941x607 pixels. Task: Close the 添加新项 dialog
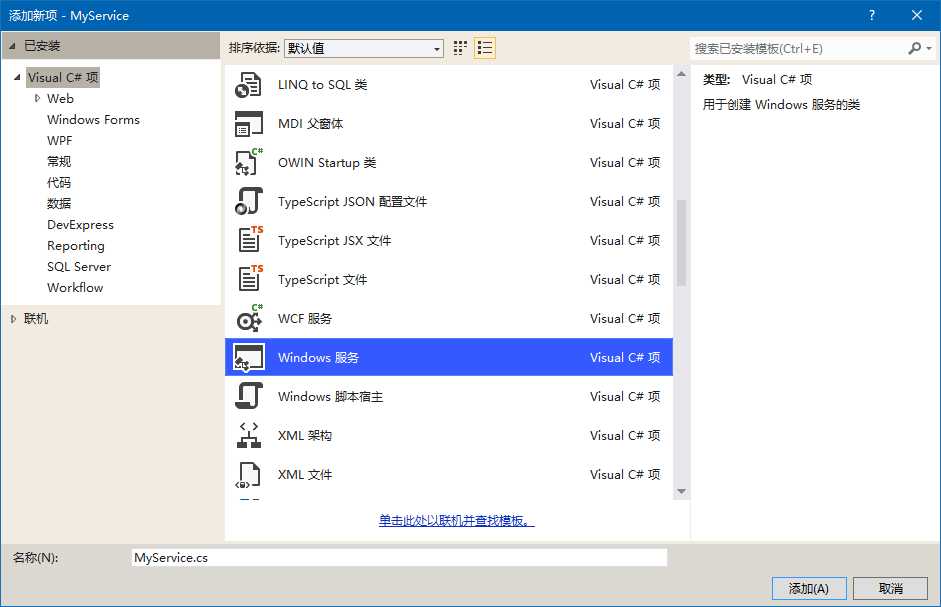click(916, 16)
